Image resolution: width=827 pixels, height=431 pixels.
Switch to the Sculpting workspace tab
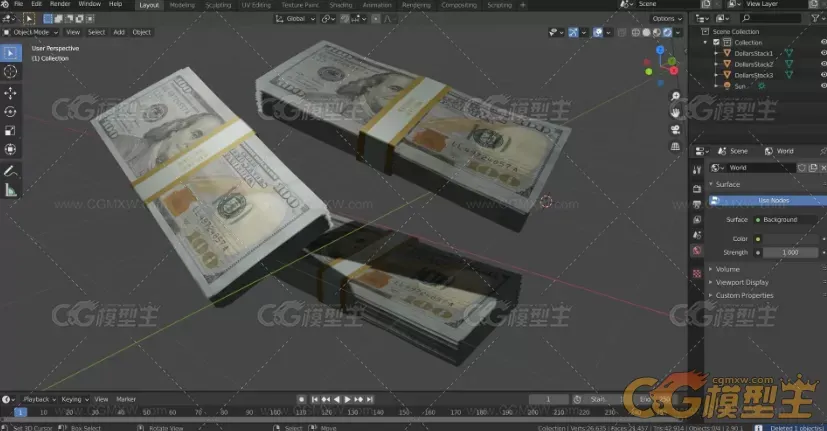click(x=218, y=5)
